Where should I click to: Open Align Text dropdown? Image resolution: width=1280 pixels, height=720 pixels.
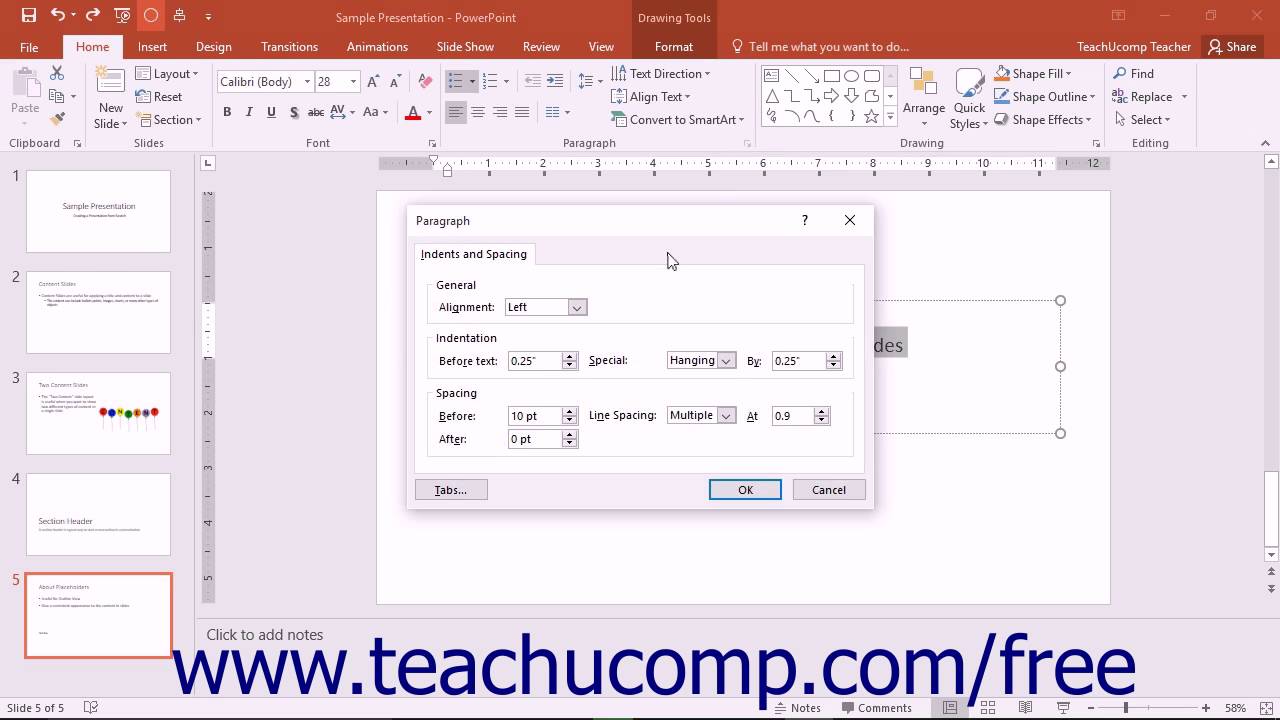coord(650,96)
